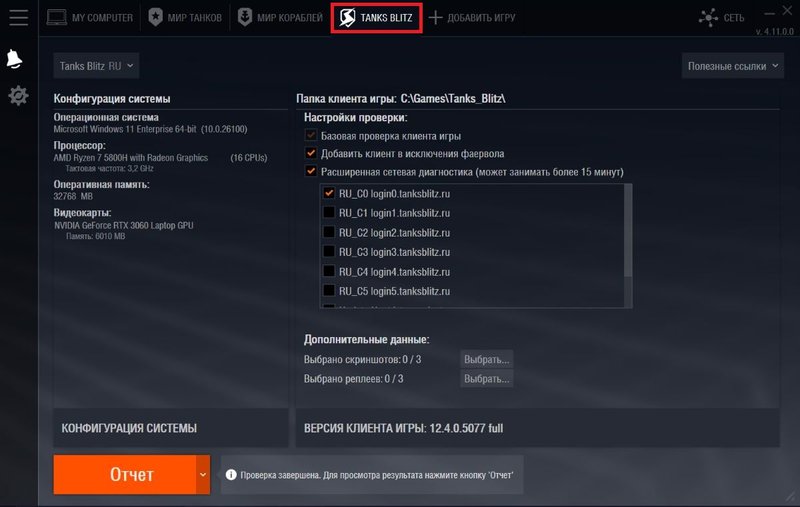Viewport: 800px width, 507px height.
Task: Click Выбрать button for replays
Action: 486,379
